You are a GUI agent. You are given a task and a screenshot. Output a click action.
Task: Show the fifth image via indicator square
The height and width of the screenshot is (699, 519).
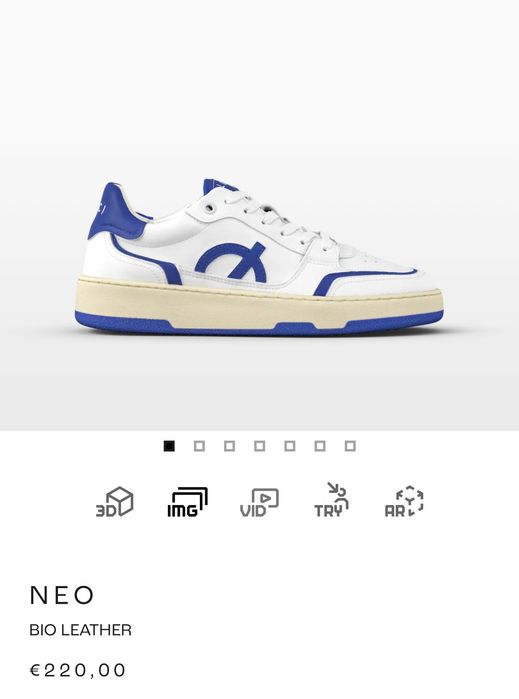click(290, 446)
